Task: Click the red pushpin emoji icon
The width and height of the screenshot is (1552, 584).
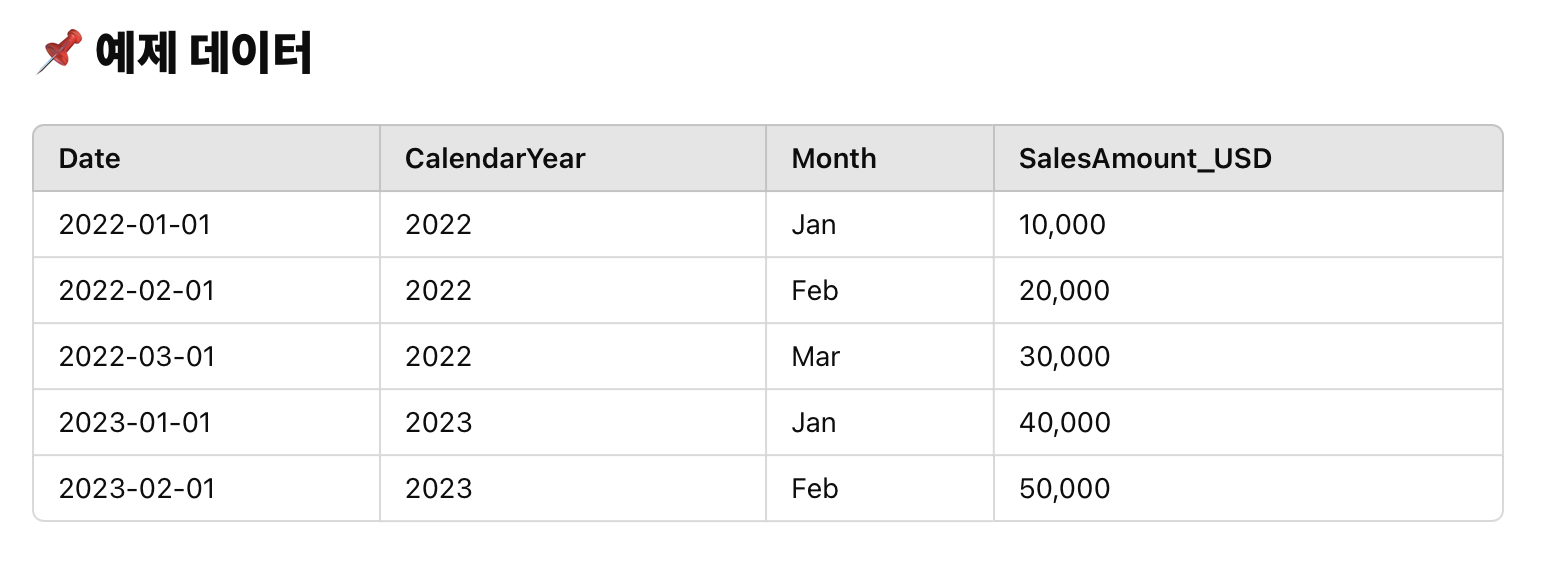Action: coord(59,53)
